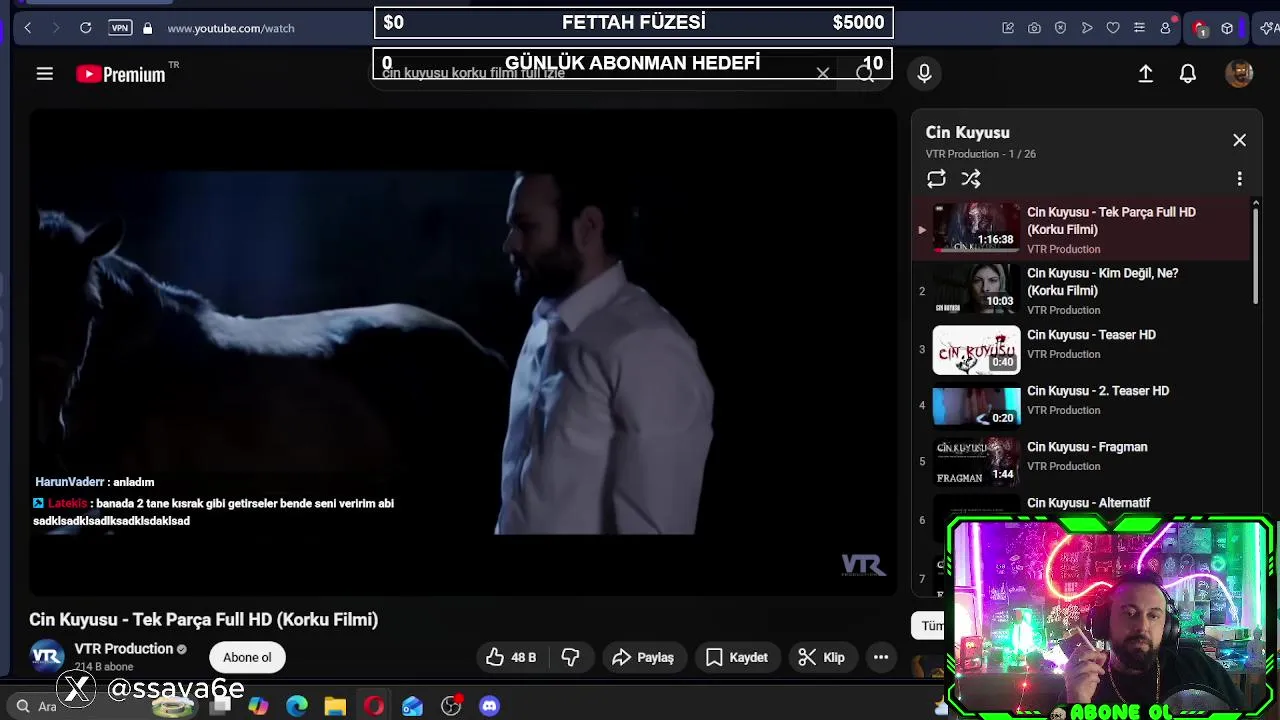Open Opera profile account icon
This screenshot has width=1280, height=720.
coord(1165,28)
